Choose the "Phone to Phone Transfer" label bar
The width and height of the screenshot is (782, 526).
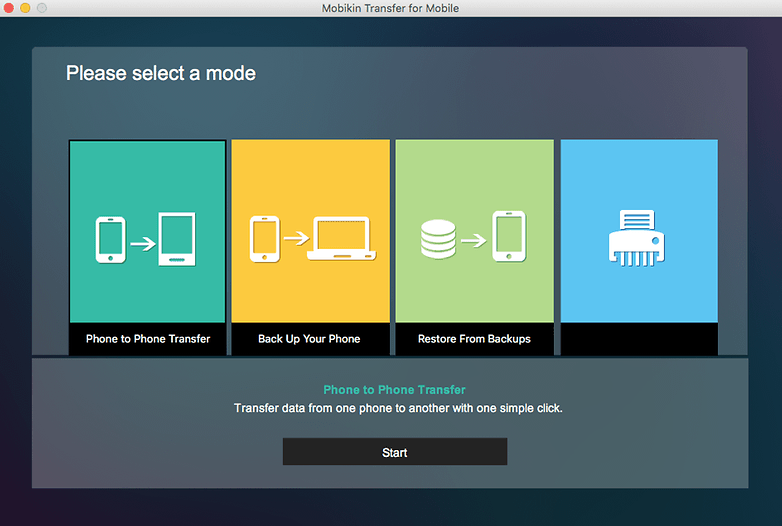[x=148, y=339]
